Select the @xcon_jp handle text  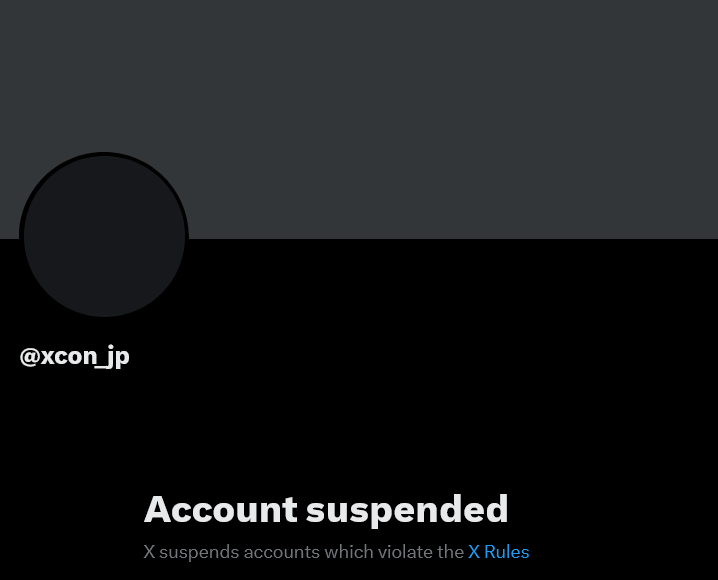click(x=75, y=356)
